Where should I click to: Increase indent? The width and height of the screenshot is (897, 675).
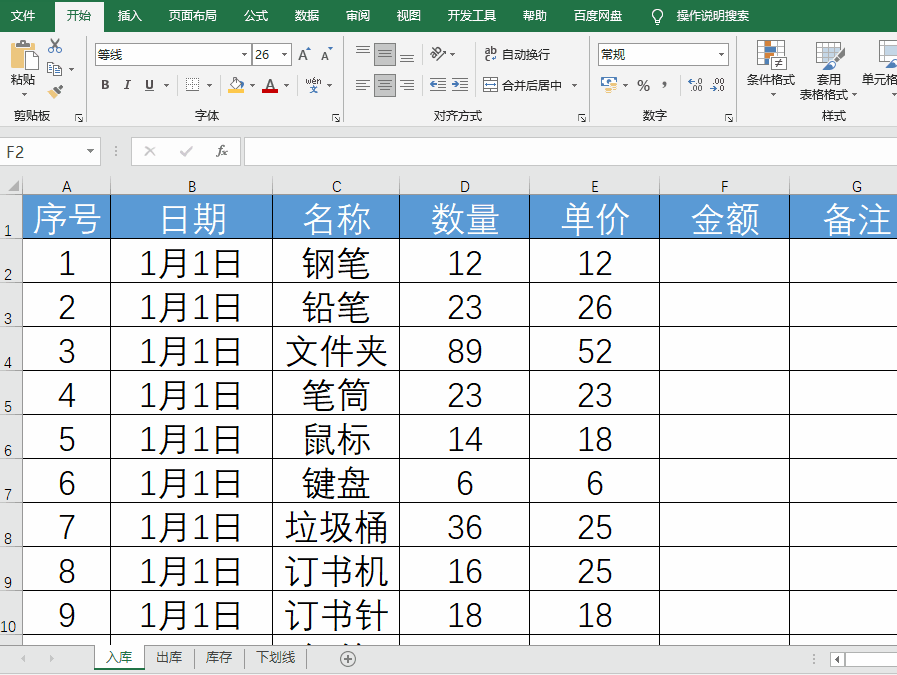pyautogui.click(x=460, y=85)
